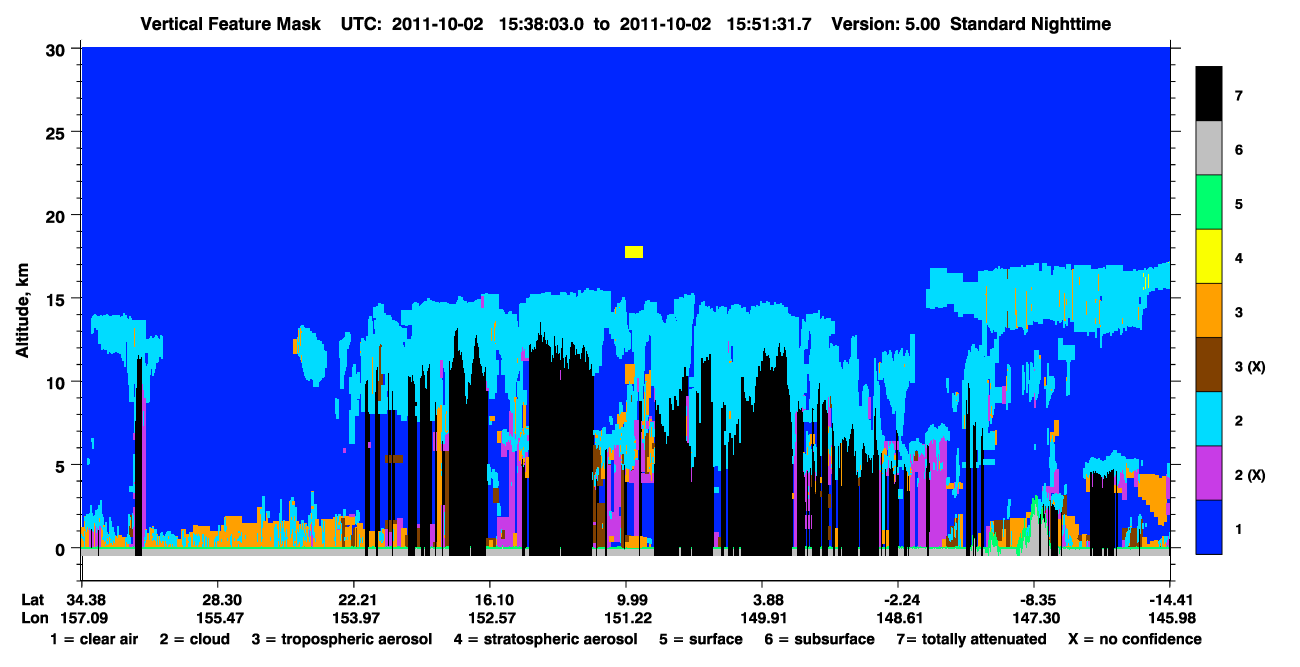Select the start time '15:38:03.0' in title
Viewport: 1300px width, 667px height.
(541, 24)
